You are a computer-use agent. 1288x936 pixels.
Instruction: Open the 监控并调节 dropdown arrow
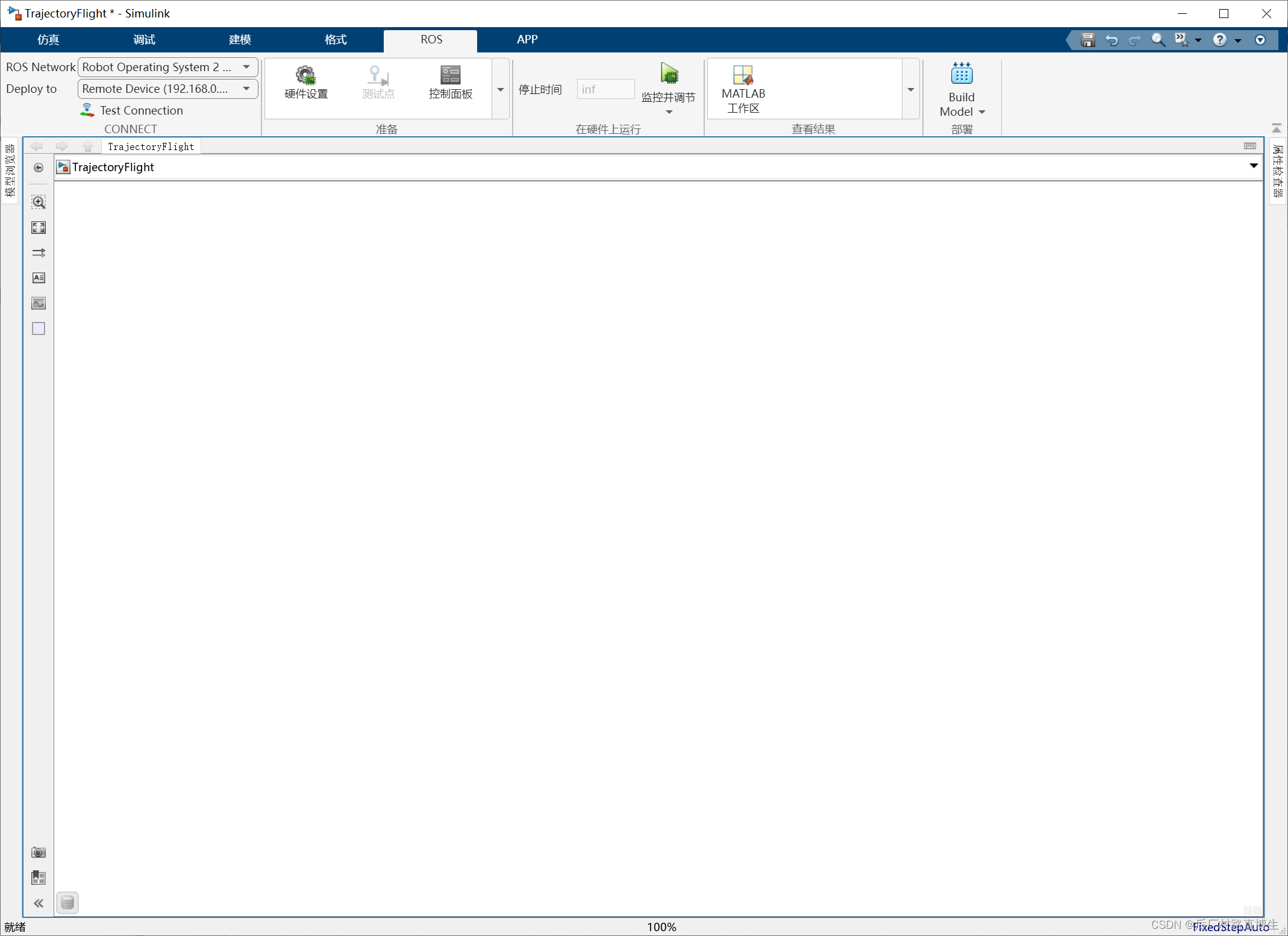point(669,112)
